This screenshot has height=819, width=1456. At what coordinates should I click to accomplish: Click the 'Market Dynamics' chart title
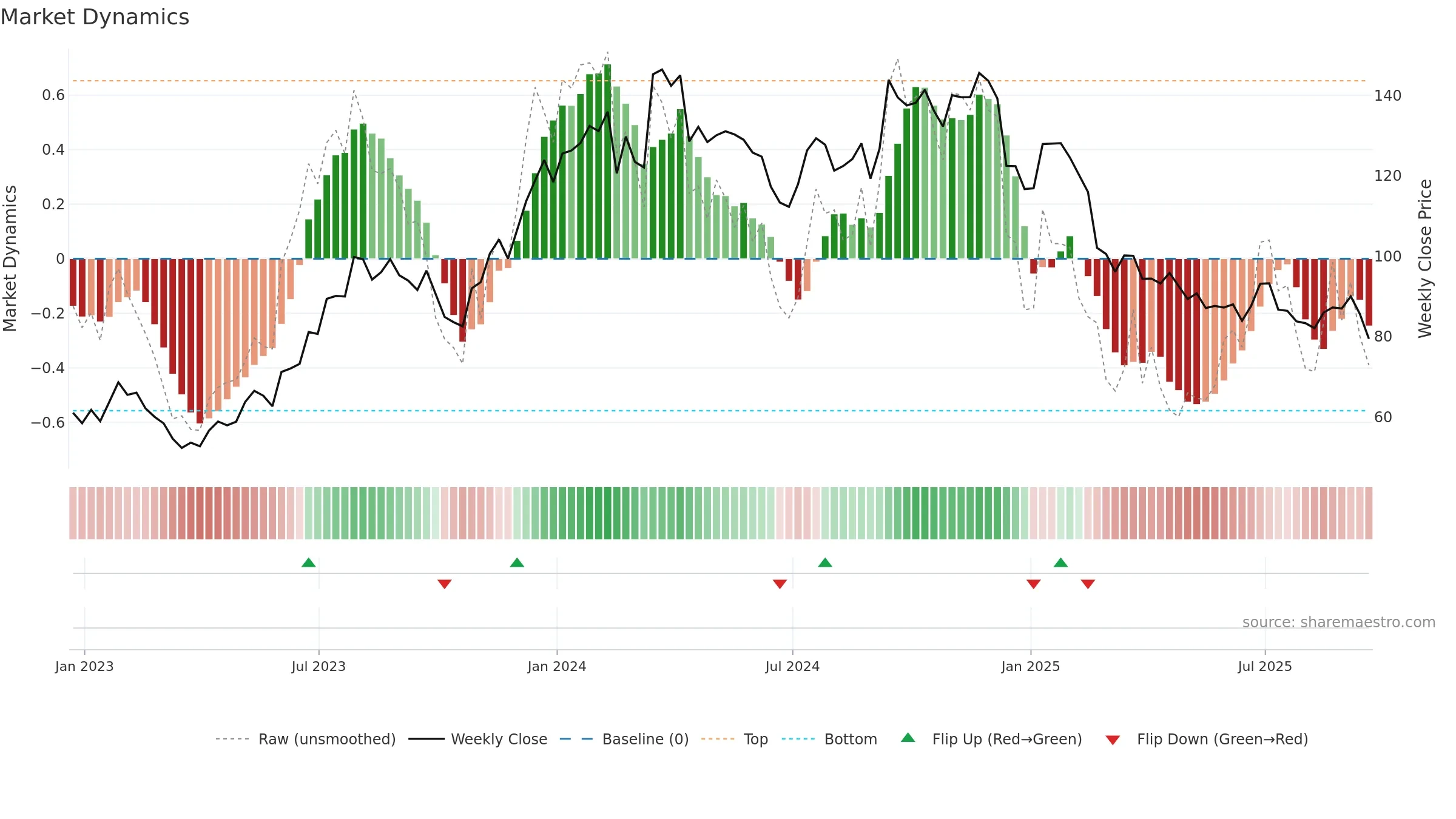(x=95, y=17)
